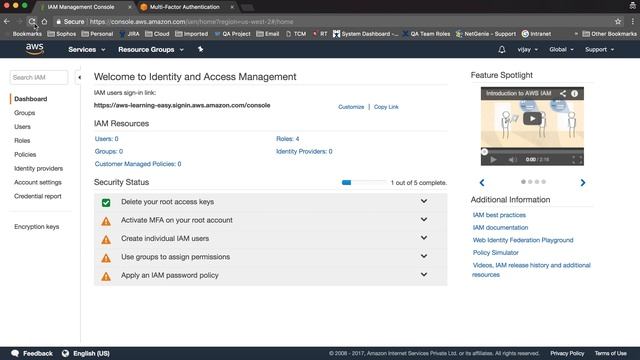The height and width of the screenshot is (360, 640).
Task: Open Identity Providers: 0 link
Action: pos(304,151)
